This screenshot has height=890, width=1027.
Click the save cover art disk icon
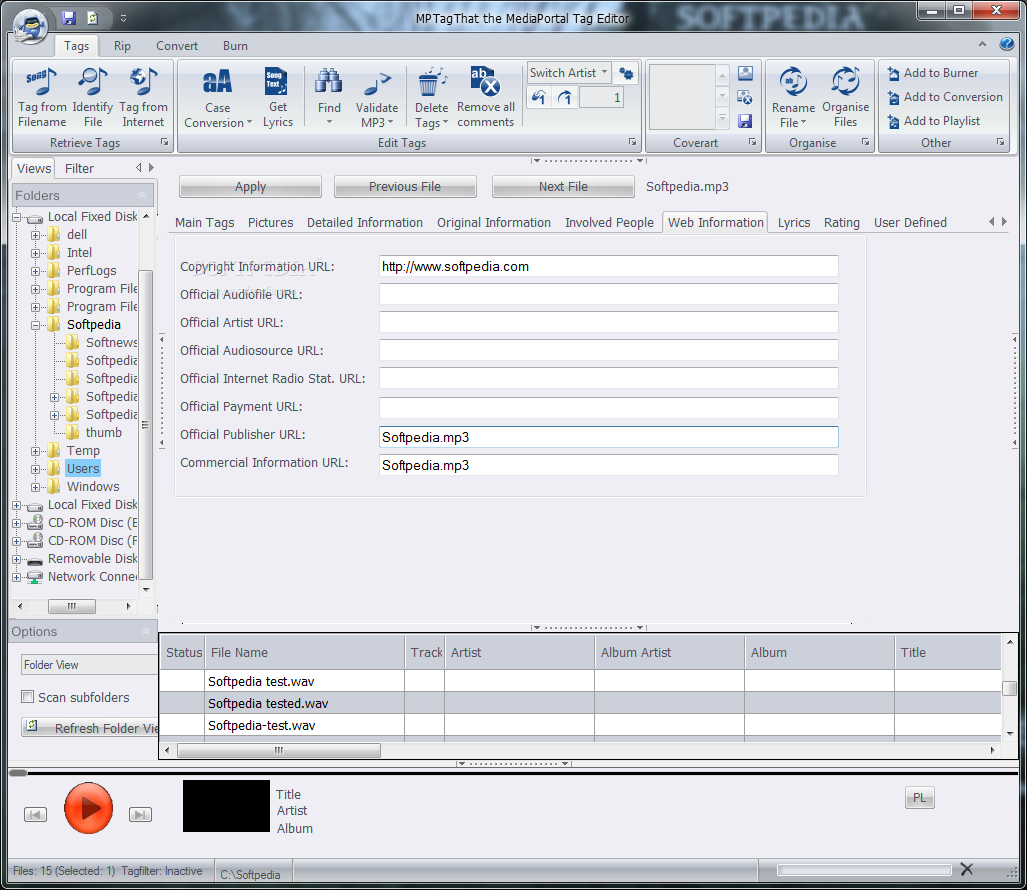745,121
